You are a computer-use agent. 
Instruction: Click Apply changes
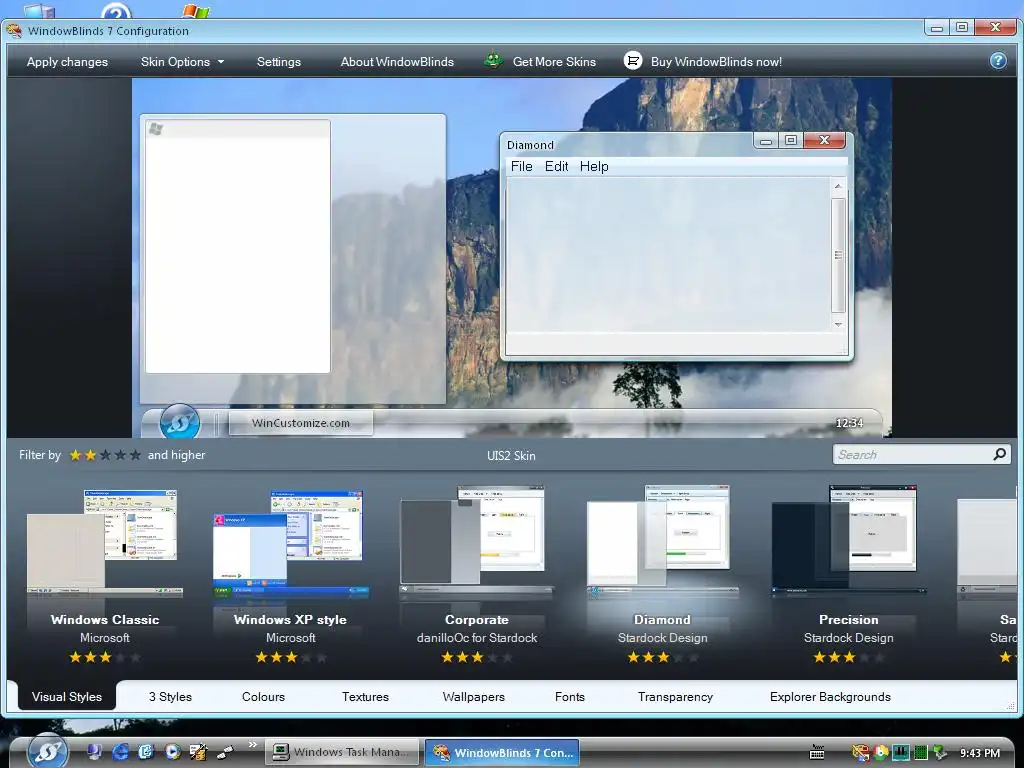pos(67,61)
